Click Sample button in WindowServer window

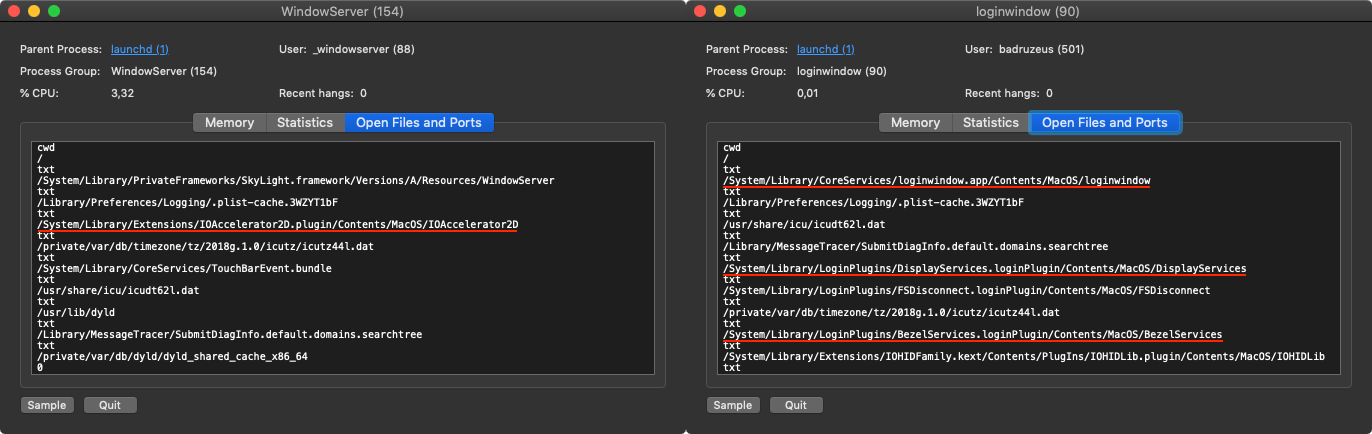tap(47, 405)
